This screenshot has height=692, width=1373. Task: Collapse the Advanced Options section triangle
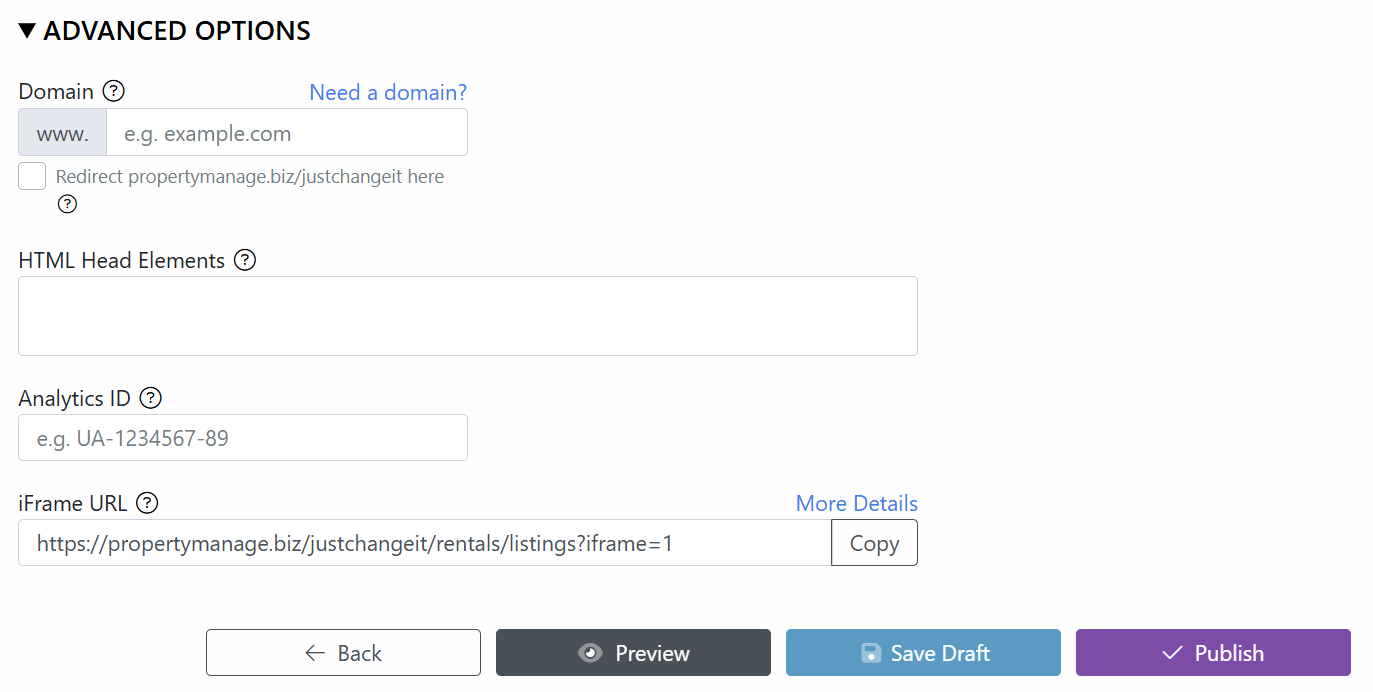coord(28,31)
